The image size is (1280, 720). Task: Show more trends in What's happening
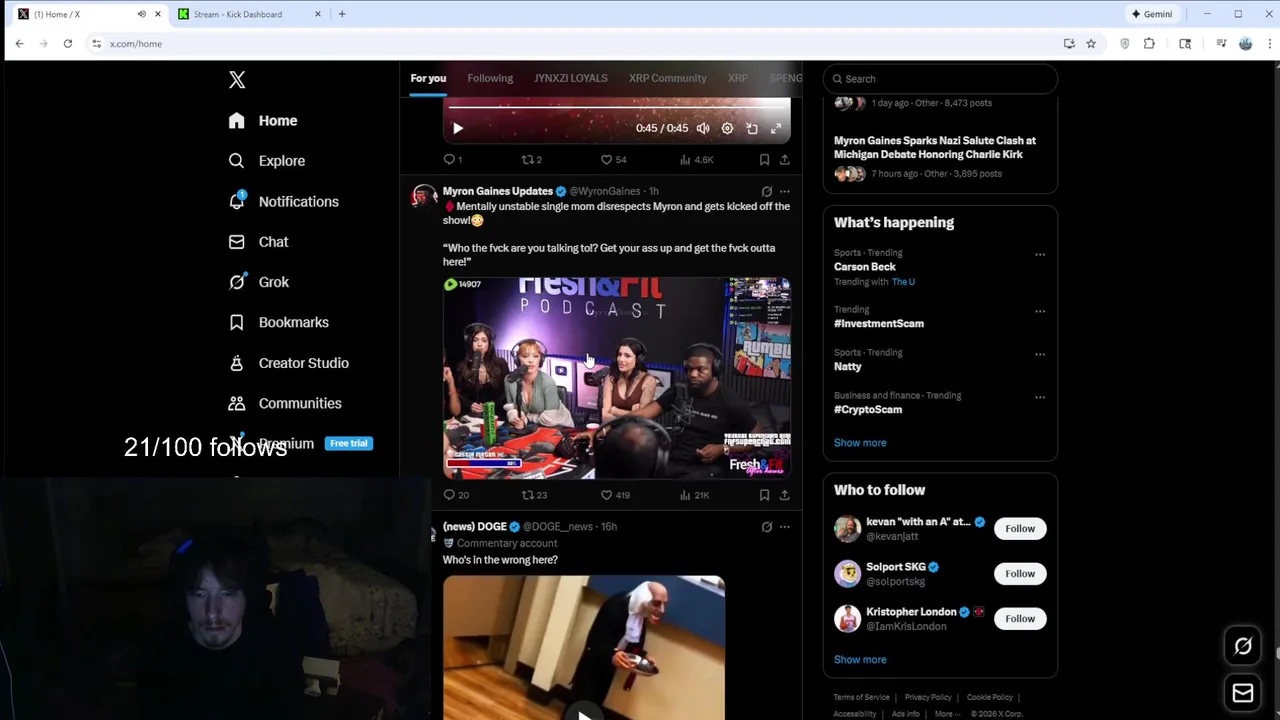[860, 443]
